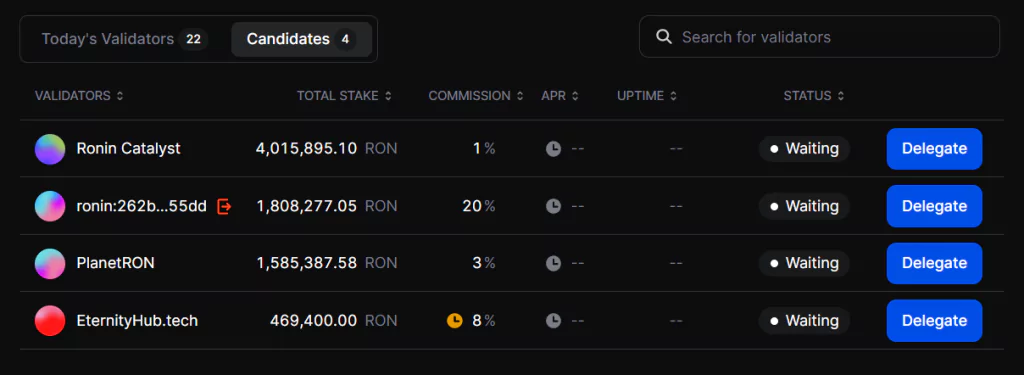Click the yellow clock icon beside 8% commission
The height and width of the screenshot is (375, 1024).
click(455, 321)
